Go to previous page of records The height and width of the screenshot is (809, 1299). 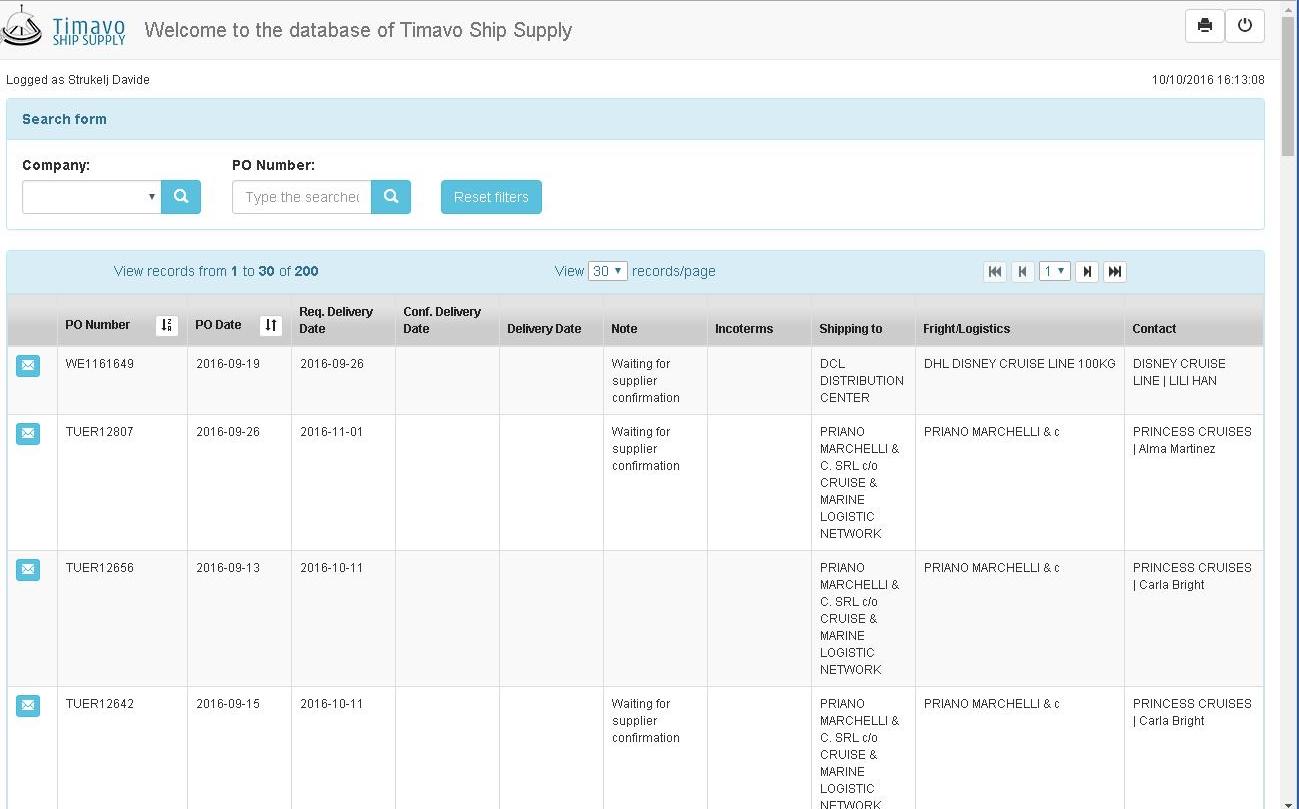point(1023,271)
